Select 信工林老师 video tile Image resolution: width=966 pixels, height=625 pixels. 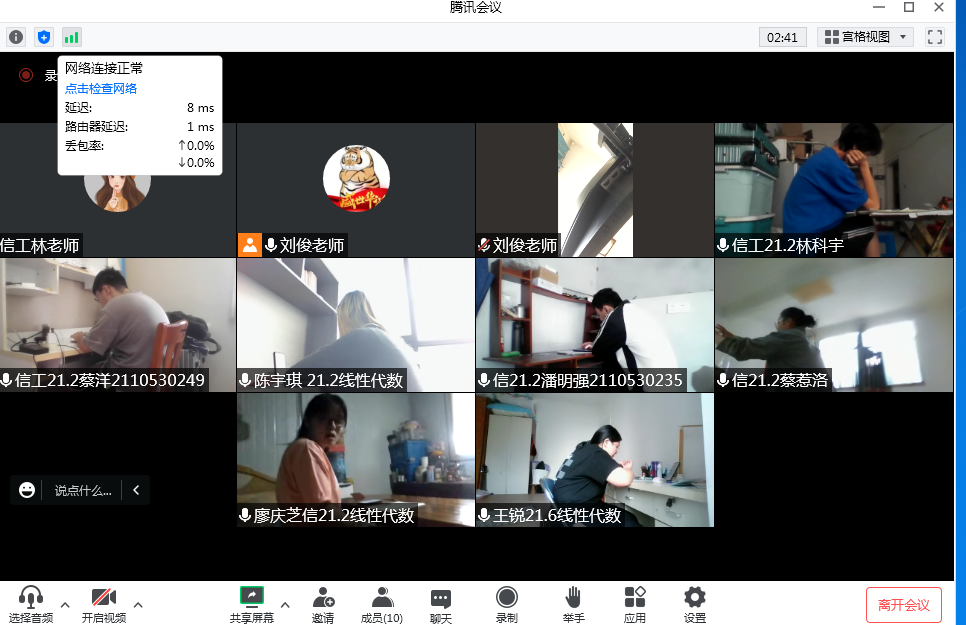pos(118,190)
